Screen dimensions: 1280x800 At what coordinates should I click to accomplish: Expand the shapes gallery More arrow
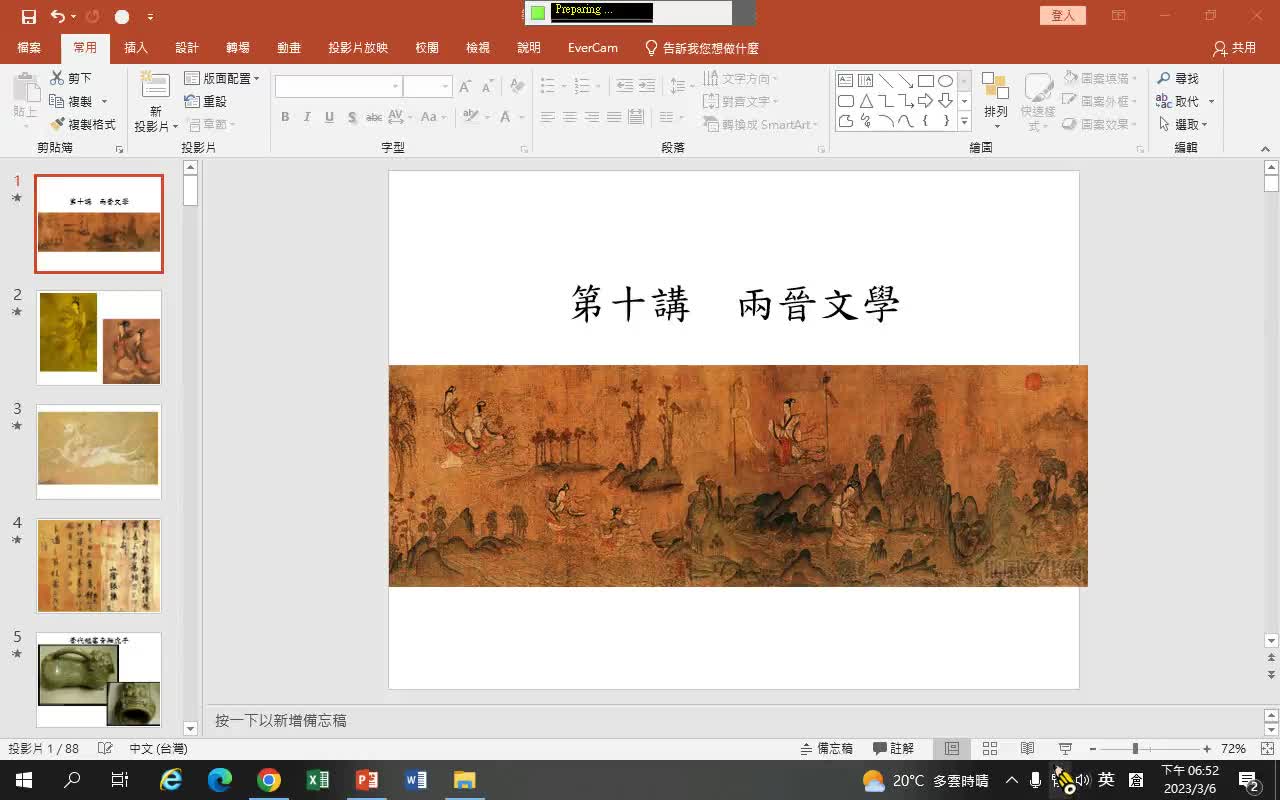coord(964,121)
